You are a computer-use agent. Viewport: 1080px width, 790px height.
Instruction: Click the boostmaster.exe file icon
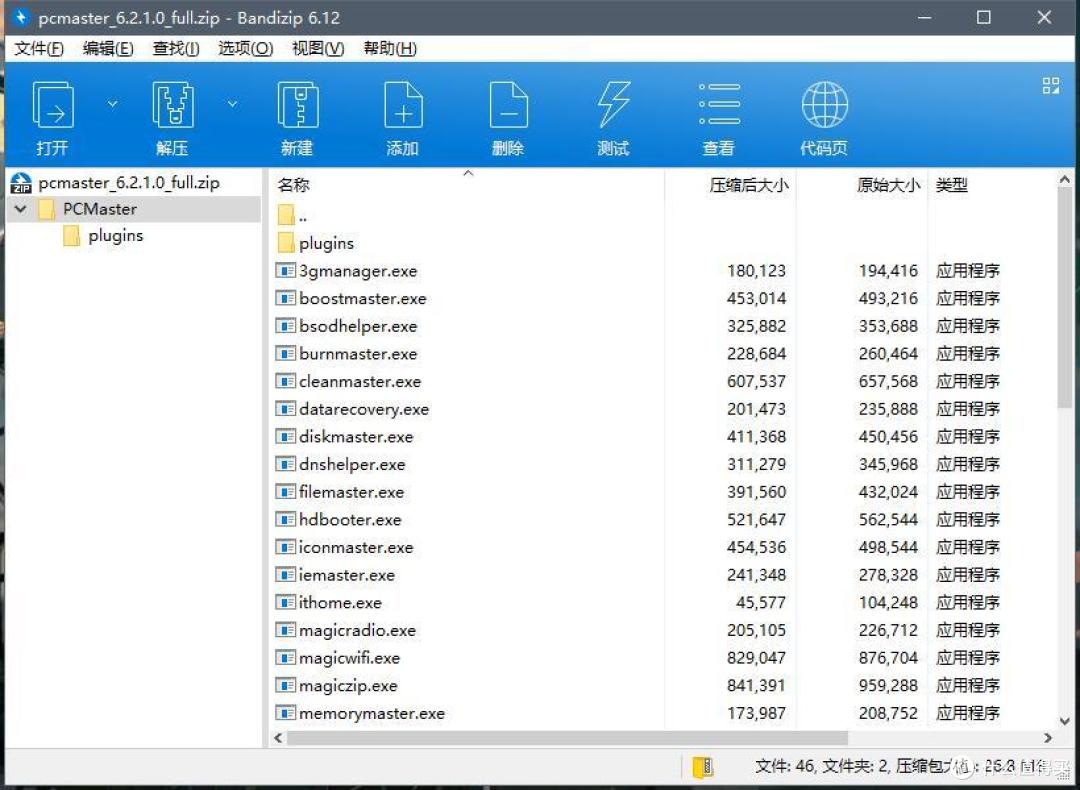pyautogui.click(x=286, y=298)
